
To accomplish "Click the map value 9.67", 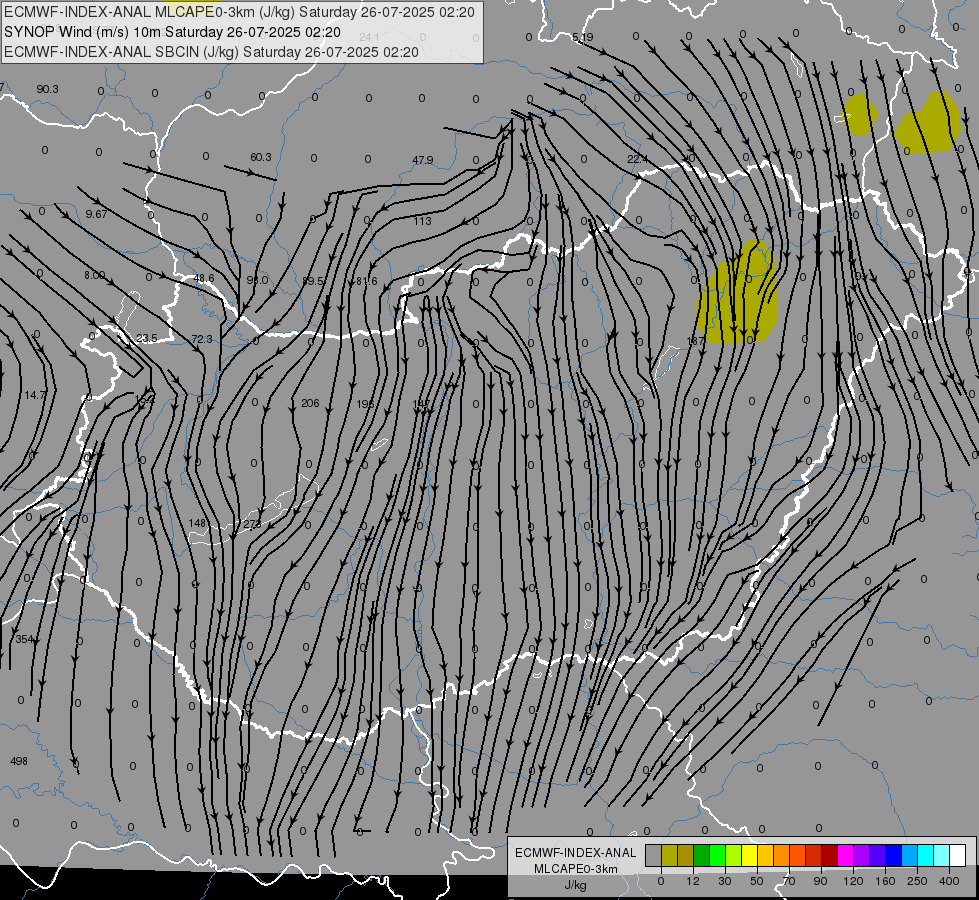I will coord(96,214).
